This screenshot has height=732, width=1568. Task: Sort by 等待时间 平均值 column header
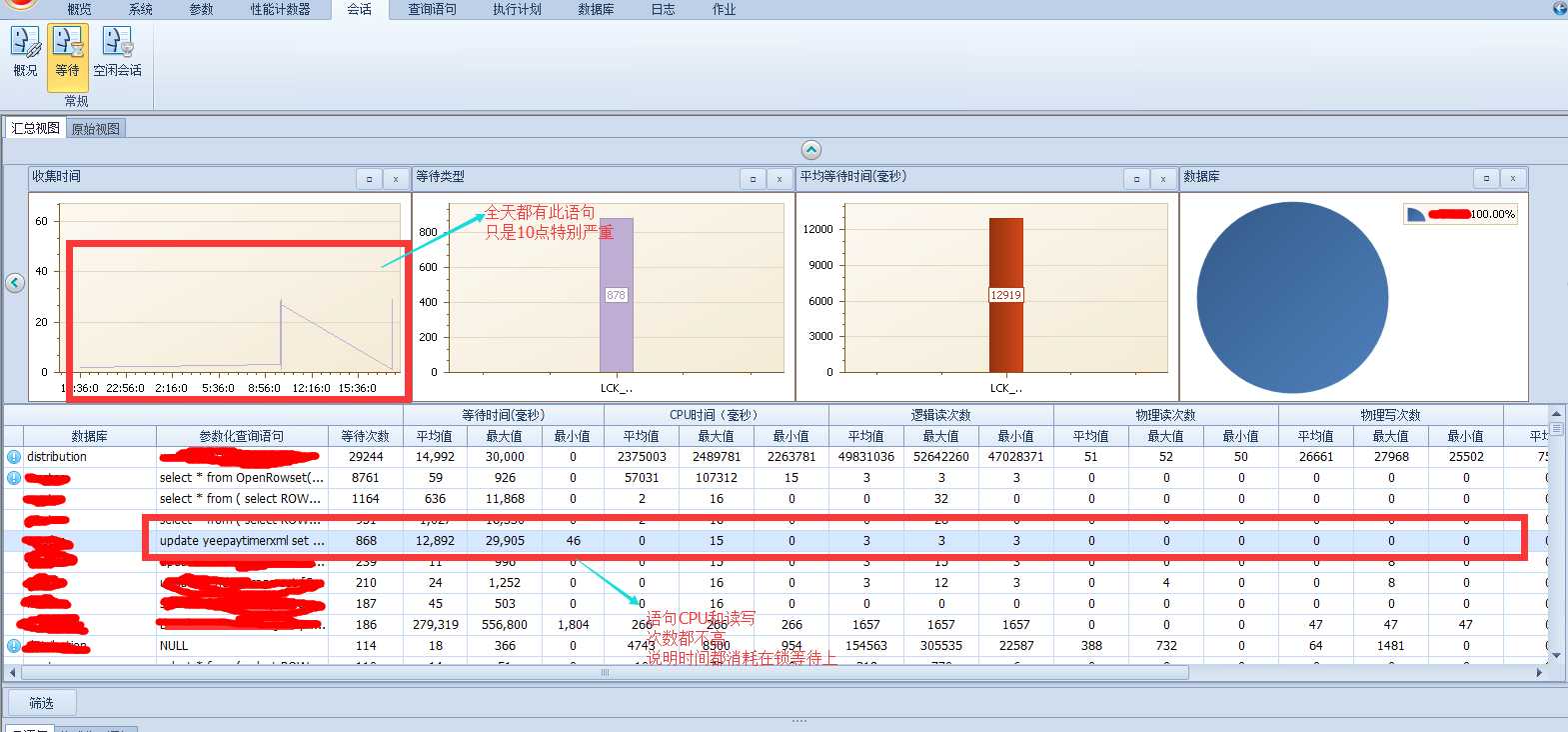(x=435, y=436)
